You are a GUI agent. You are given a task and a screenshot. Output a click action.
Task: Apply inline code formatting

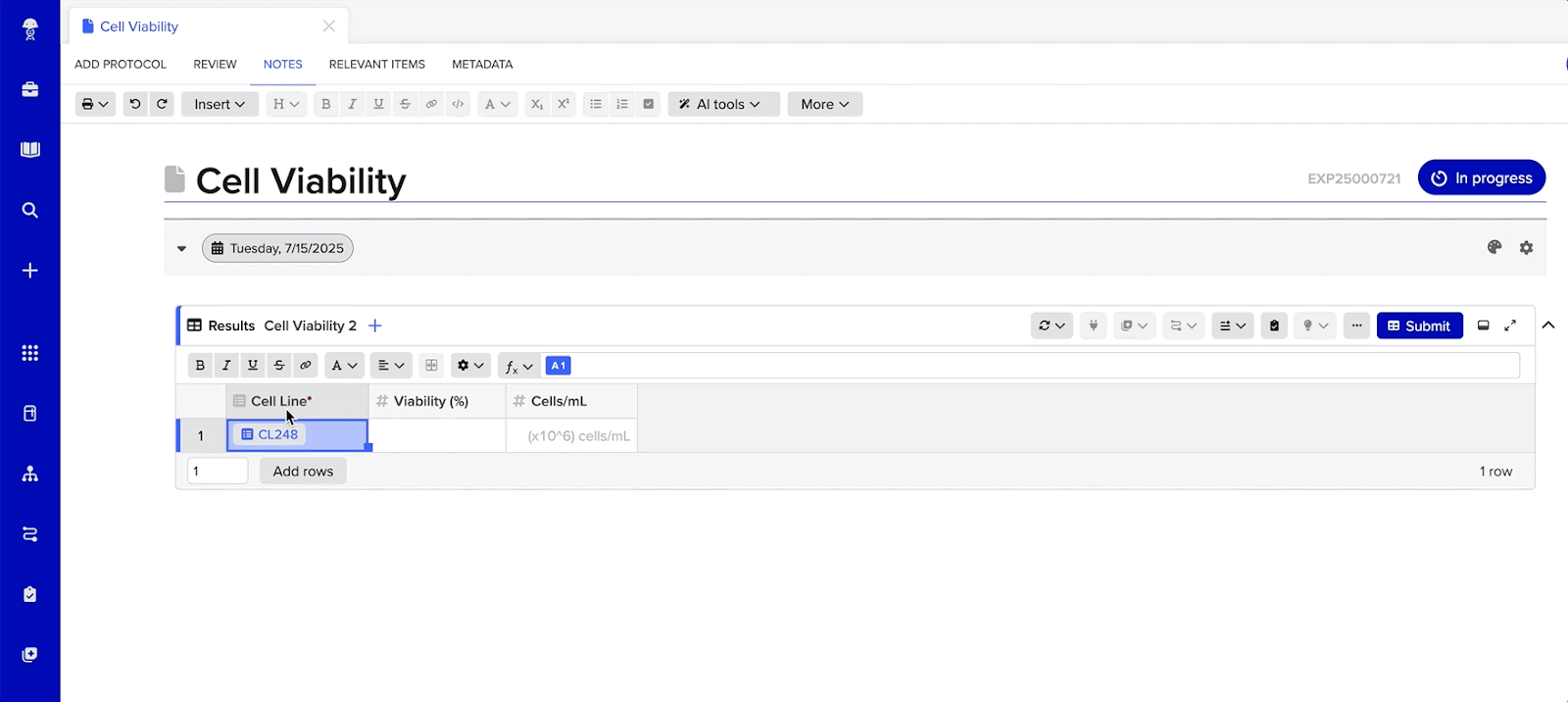coord(458,104)
